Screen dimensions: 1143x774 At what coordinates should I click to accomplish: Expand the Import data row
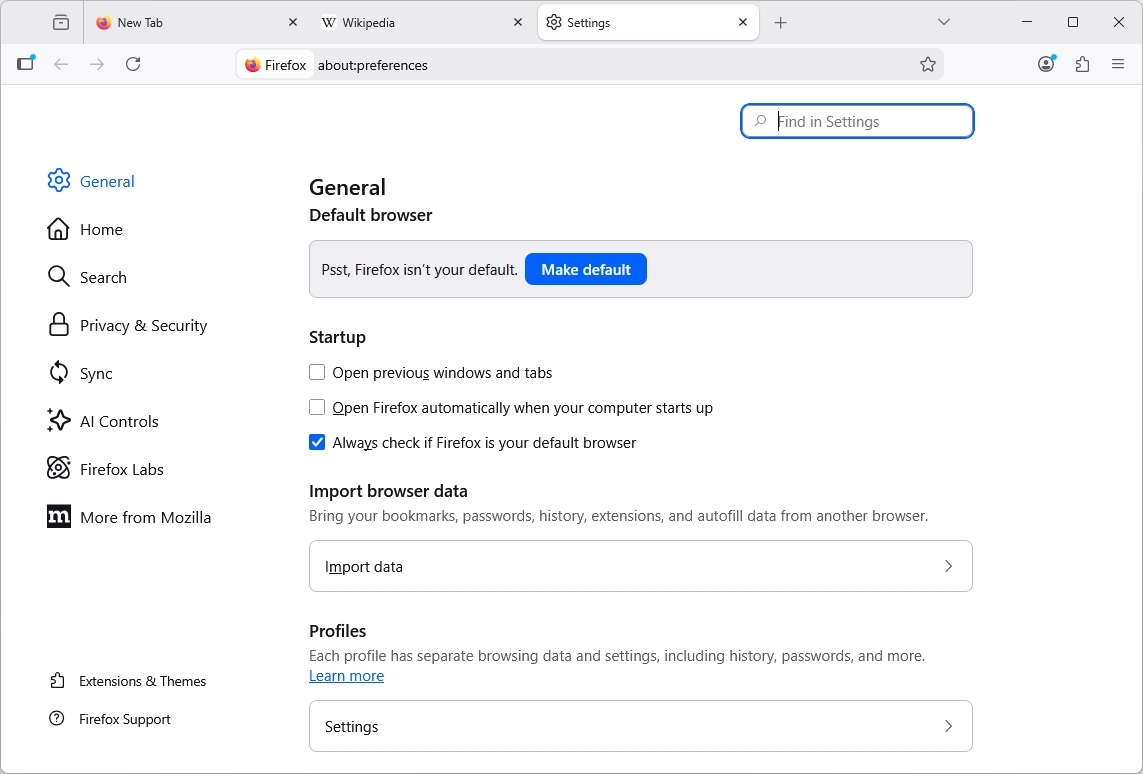(640, 566)
